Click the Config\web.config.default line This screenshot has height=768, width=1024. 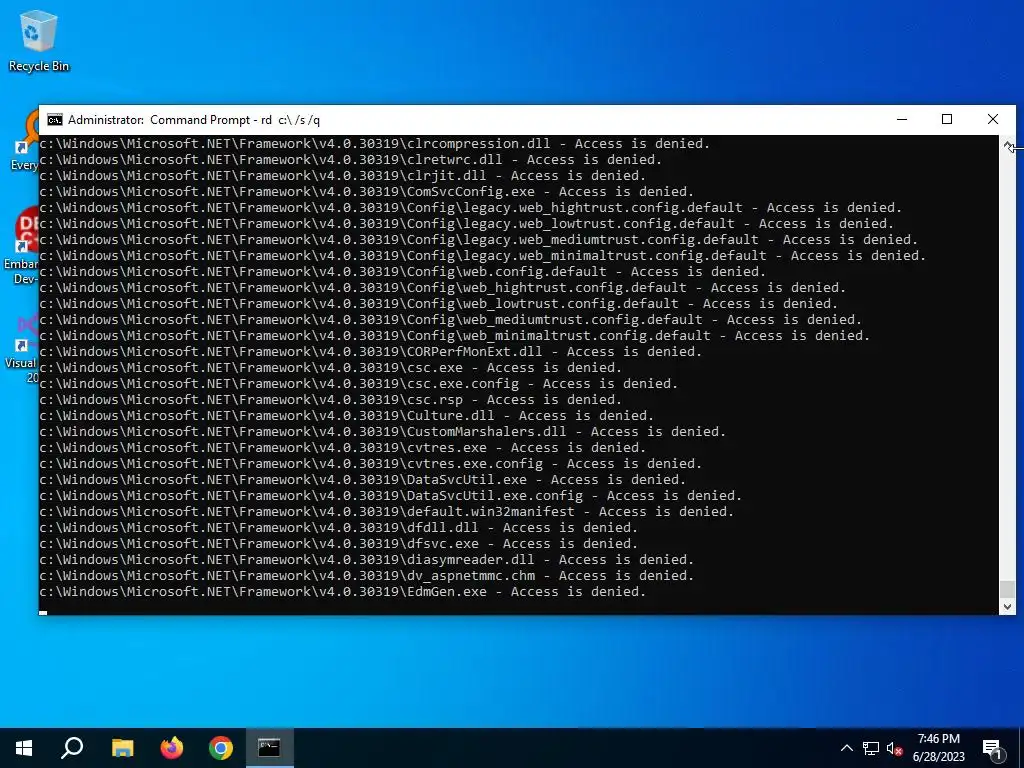403,272
